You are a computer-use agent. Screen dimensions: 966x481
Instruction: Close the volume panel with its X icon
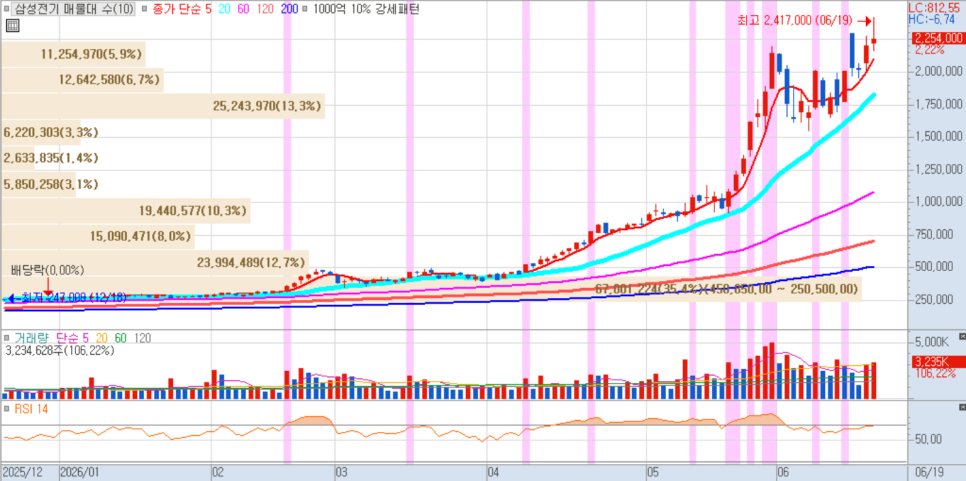[962, 337]
